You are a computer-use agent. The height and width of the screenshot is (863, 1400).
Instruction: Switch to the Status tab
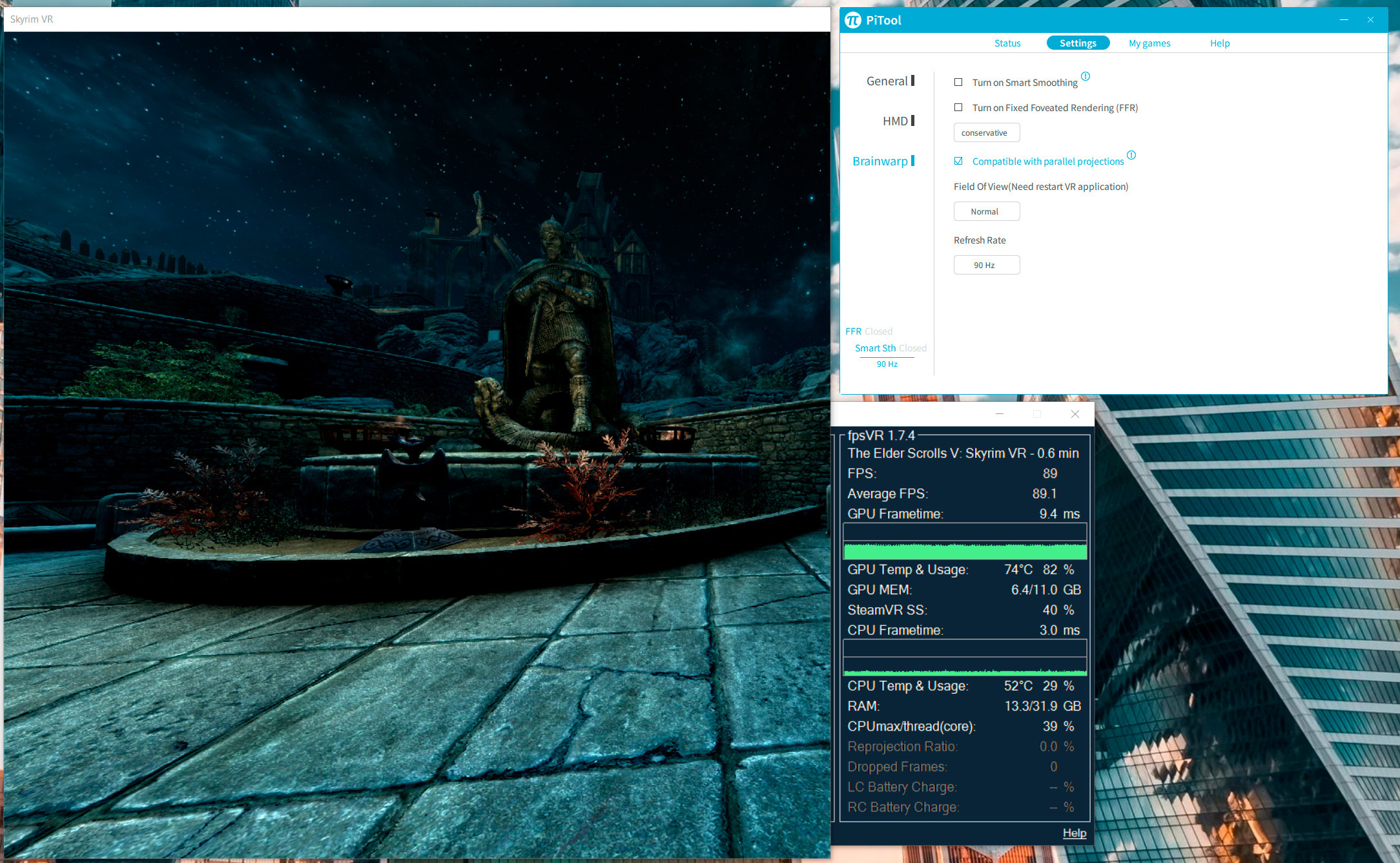1007,43
